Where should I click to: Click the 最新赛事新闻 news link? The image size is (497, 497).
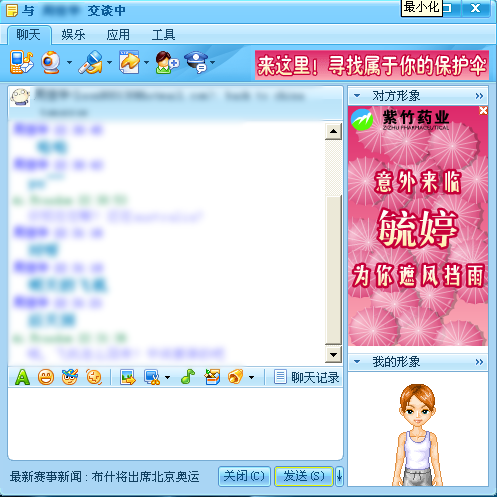(x=105, y=477)
